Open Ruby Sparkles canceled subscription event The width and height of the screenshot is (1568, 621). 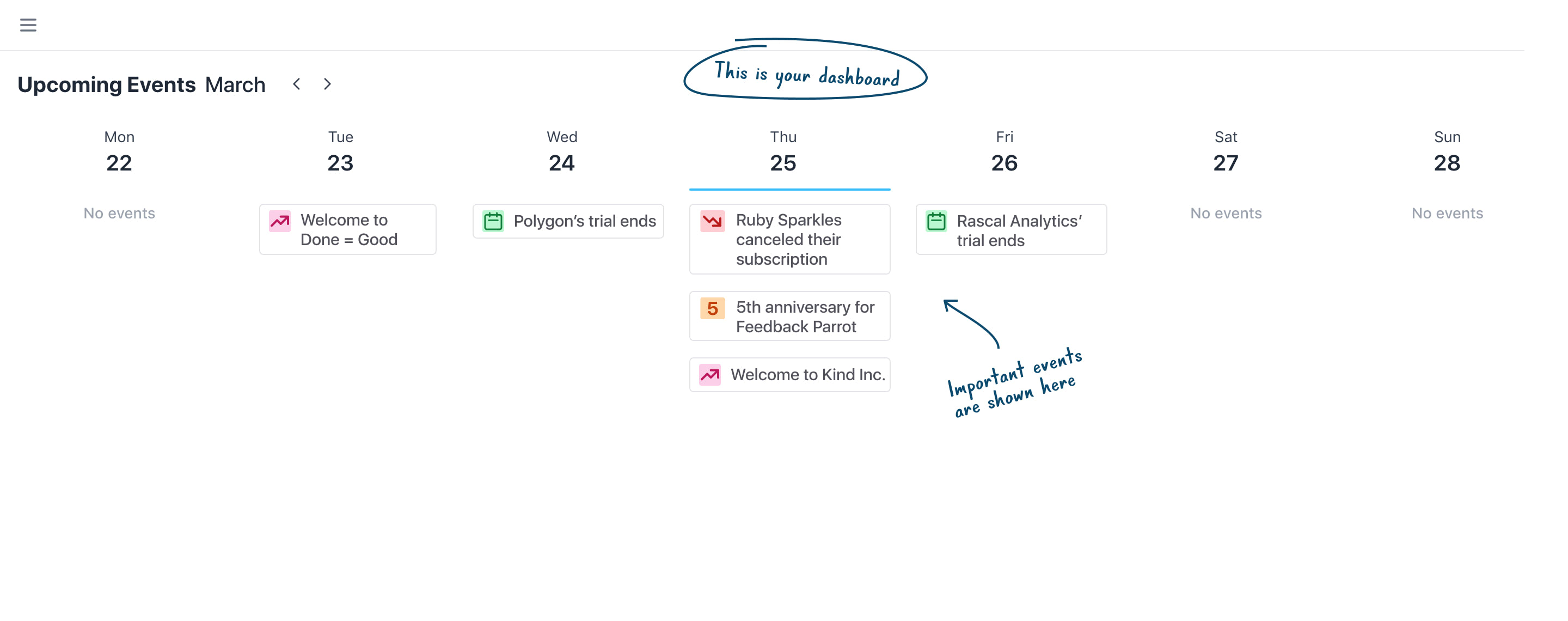click(789, 239)
